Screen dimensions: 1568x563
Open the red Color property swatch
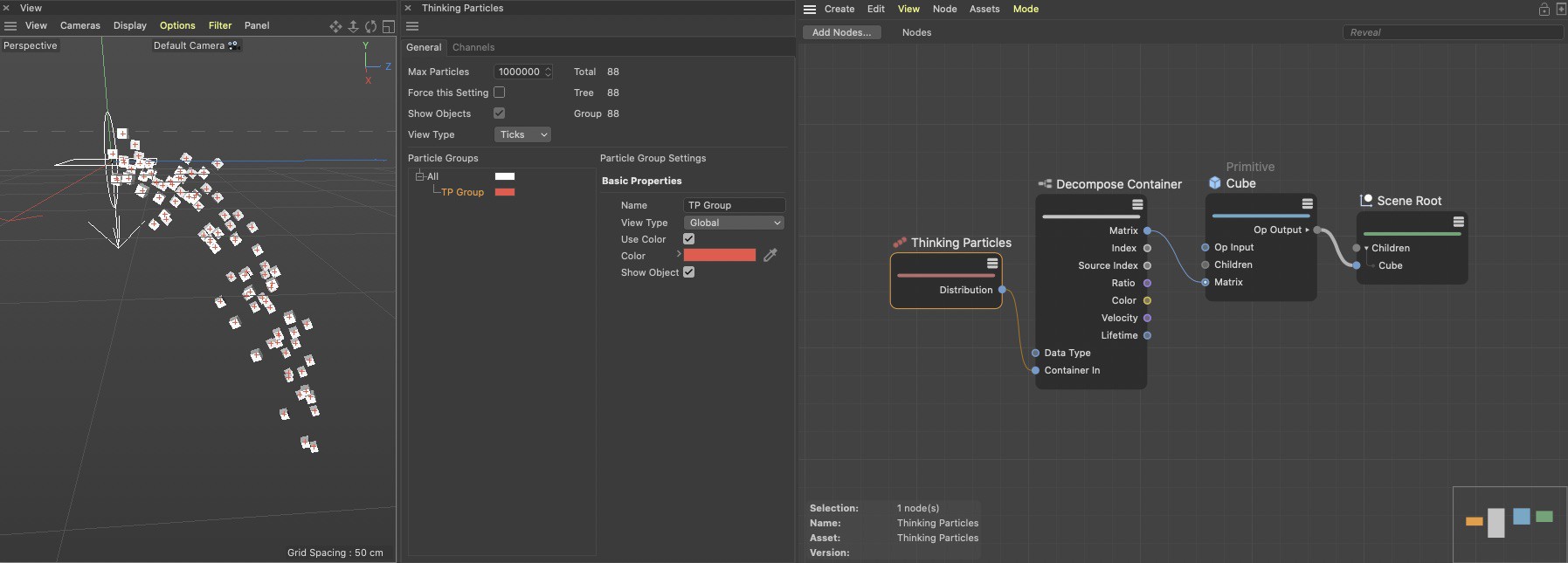click(720, 255)
